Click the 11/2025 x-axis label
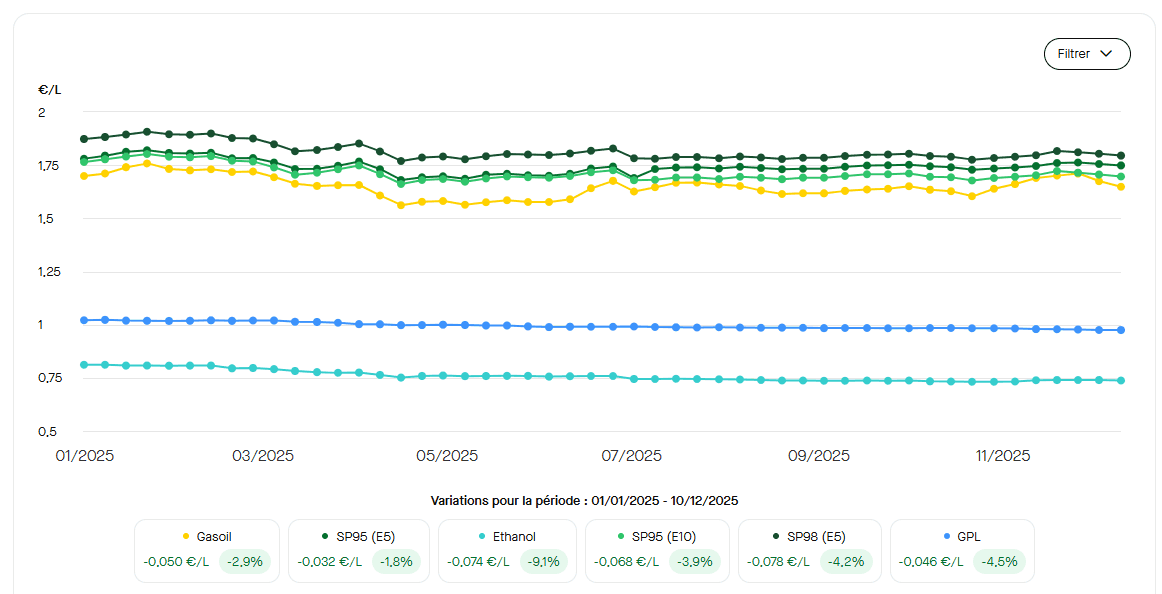1162x594 pixels. coord(1003,456)
